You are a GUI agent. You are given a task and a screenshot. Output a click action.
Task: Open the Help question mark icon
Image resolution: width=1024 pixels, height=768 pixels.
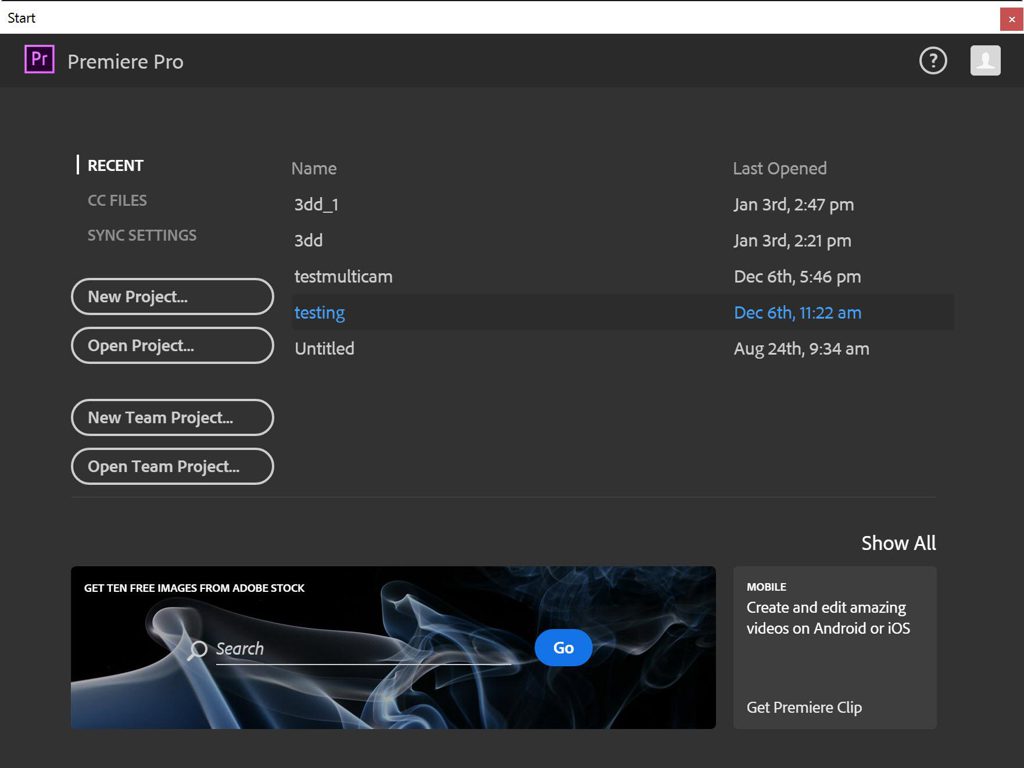point(933,61)
